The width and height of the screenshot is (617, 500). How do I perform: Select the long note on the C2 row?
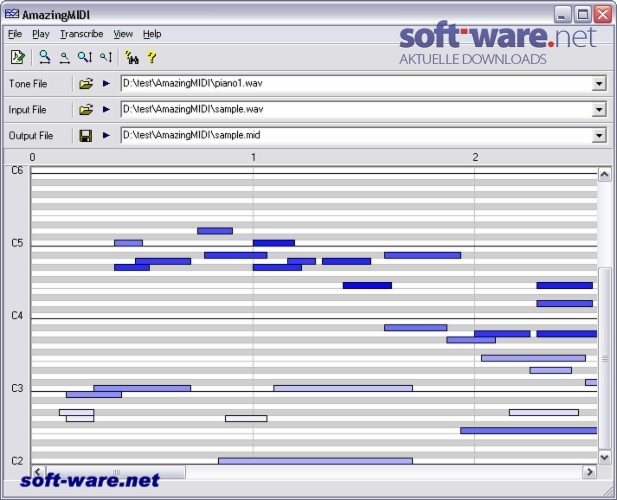click(316, 461)
